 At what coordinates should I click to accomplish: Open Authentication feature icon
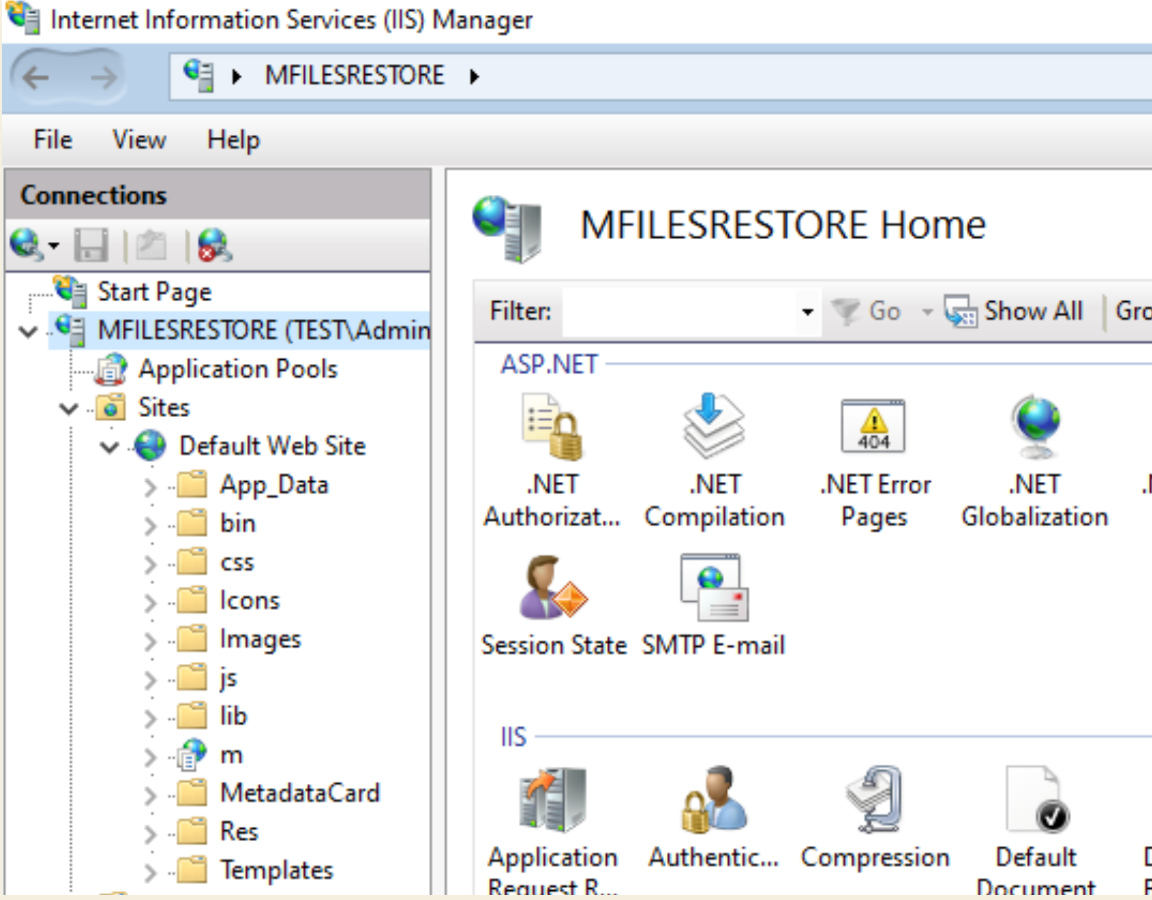pyautogui.click(x=713, y=819)
